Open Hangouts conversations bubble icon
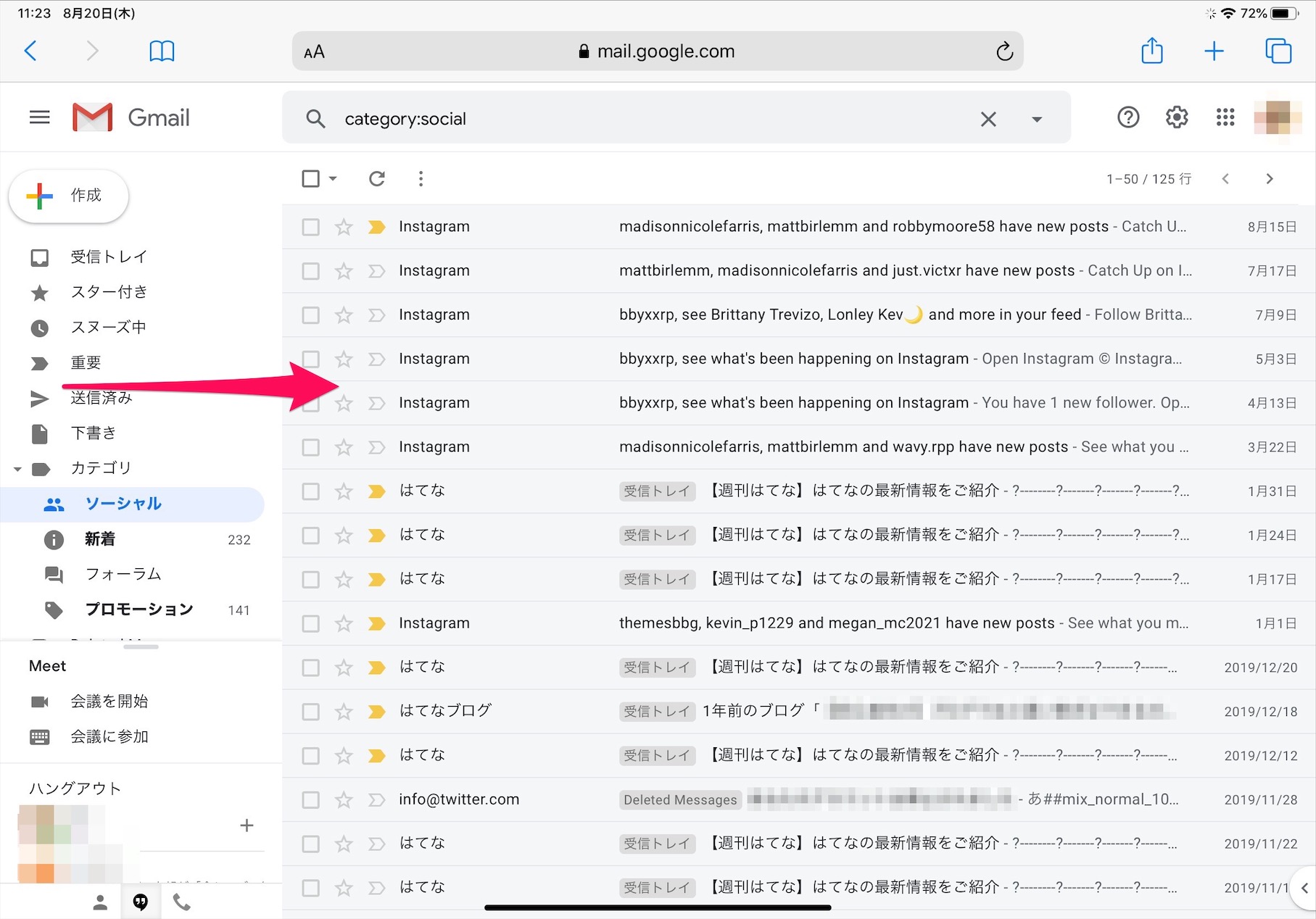 click(141, 902)
